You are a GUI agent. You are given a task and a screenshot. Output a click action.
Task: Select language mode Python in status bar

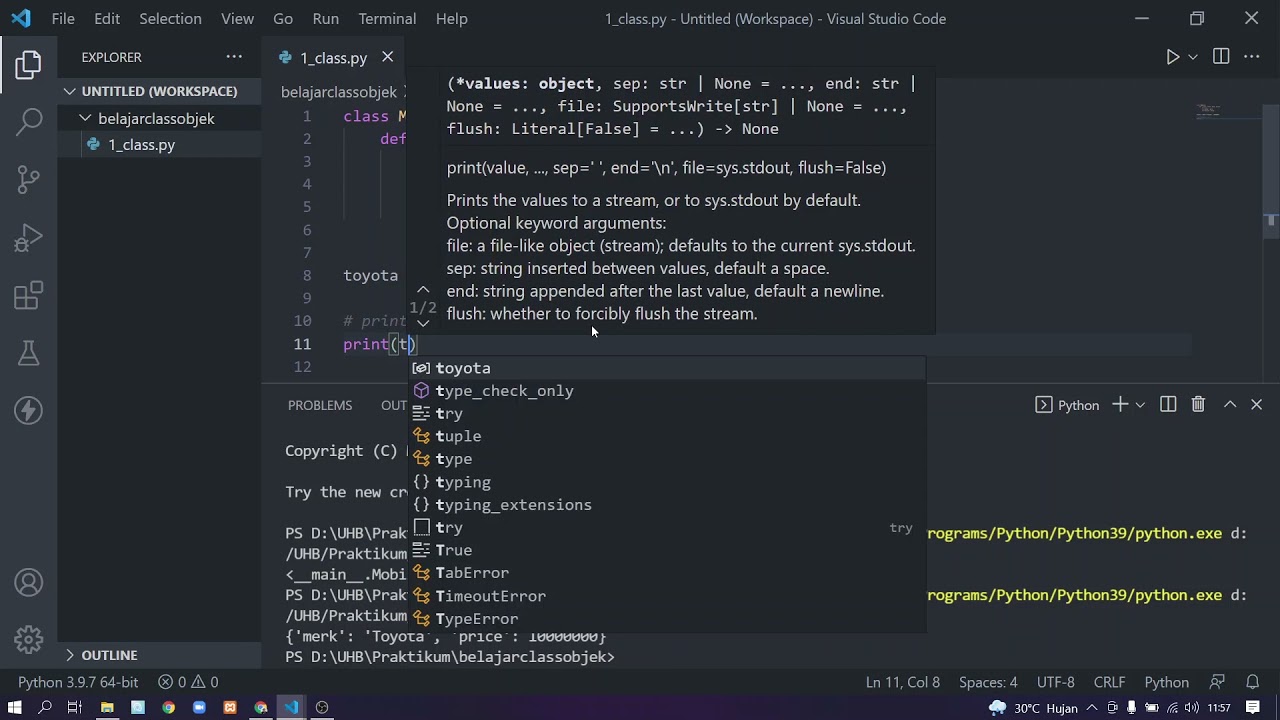pos(1167,682)
